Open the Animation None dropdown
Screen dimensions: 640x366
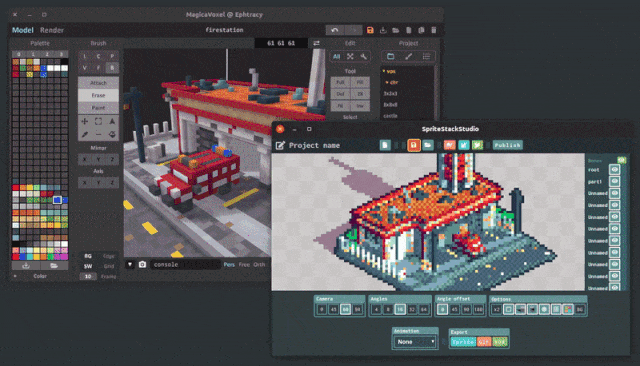pos(415,342)
